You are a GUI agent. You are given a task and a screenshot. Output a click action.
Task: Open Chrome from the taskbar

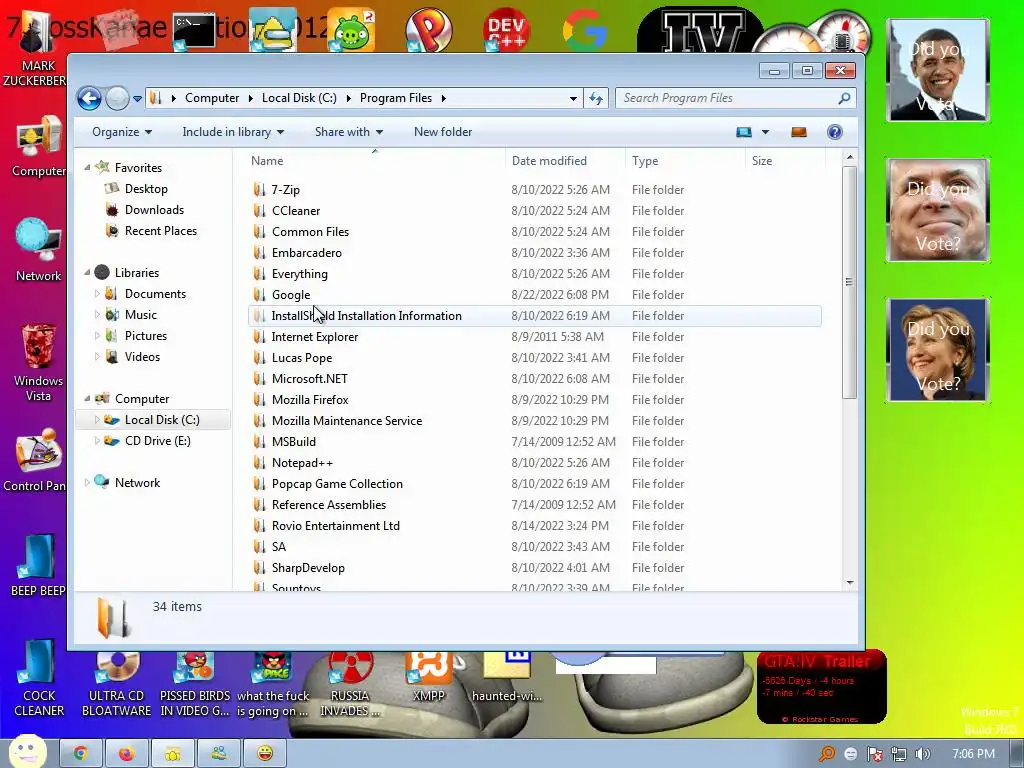click(81, 754)
